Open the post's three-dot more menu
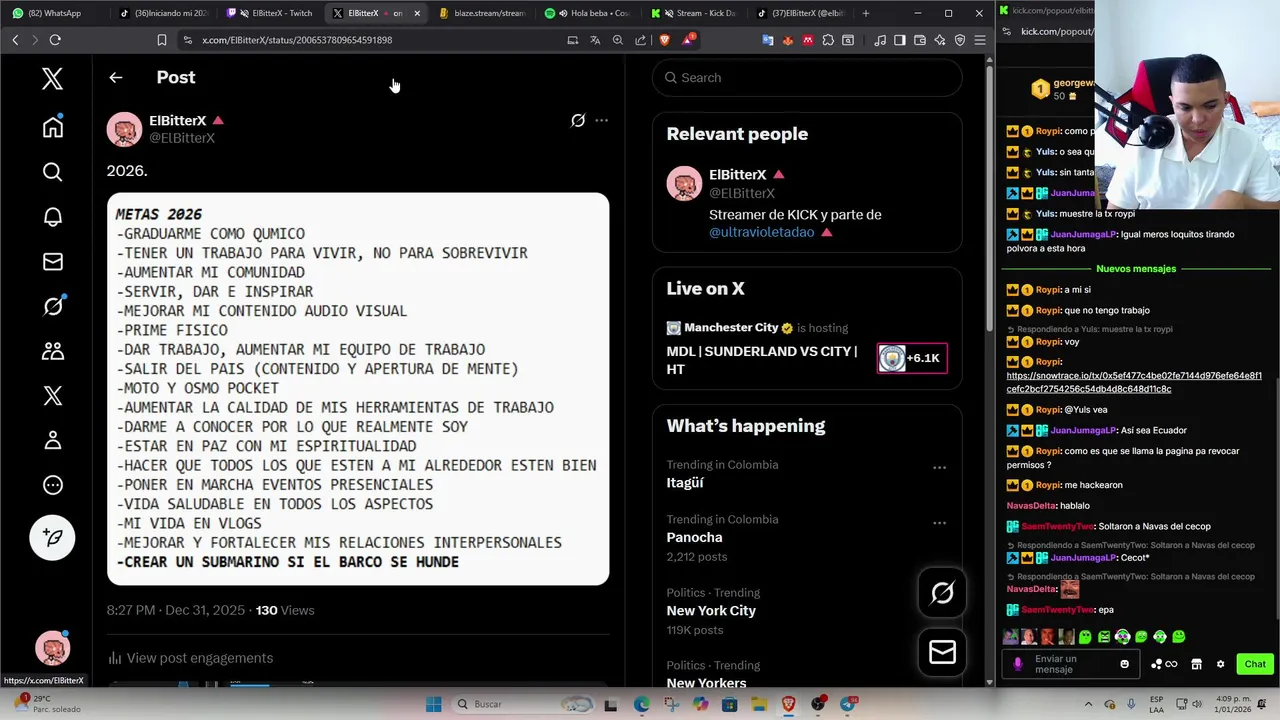Viewport: 1280px width, 720px height. pyautogui.click(x=601, y=120)
